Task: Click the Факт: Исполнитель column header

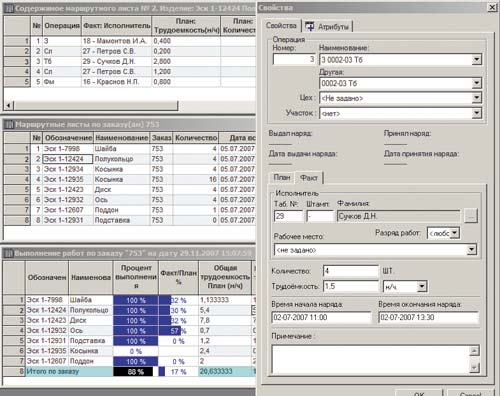Action: [117, 26]
